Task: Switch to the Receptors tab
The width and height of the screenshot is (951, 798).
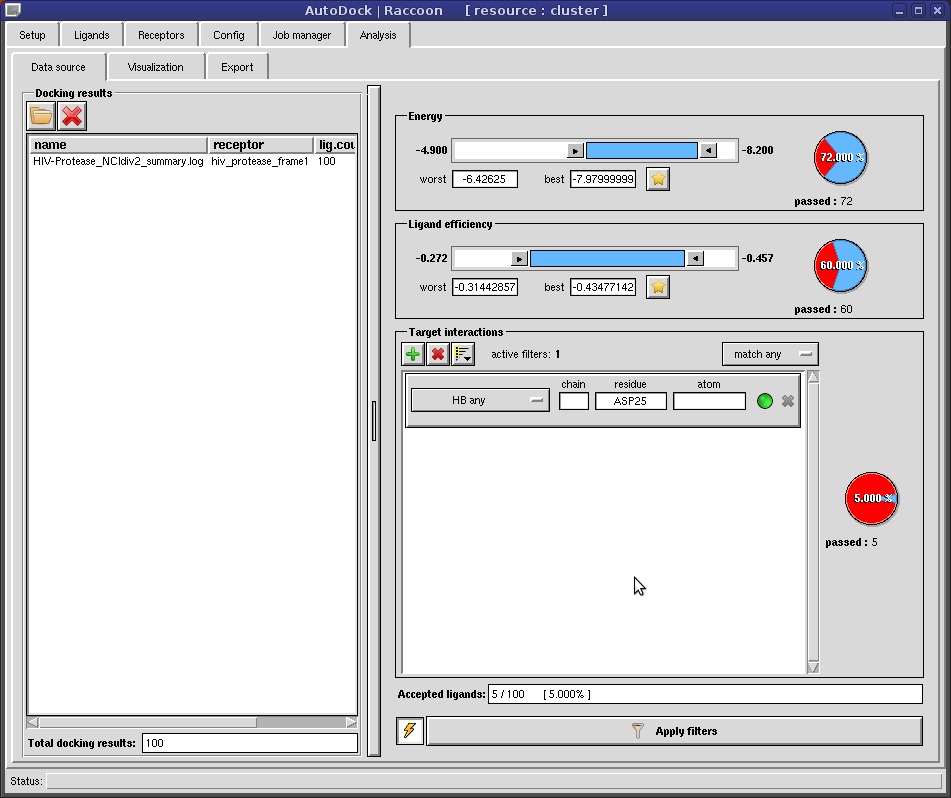Action: pos(161,35)
